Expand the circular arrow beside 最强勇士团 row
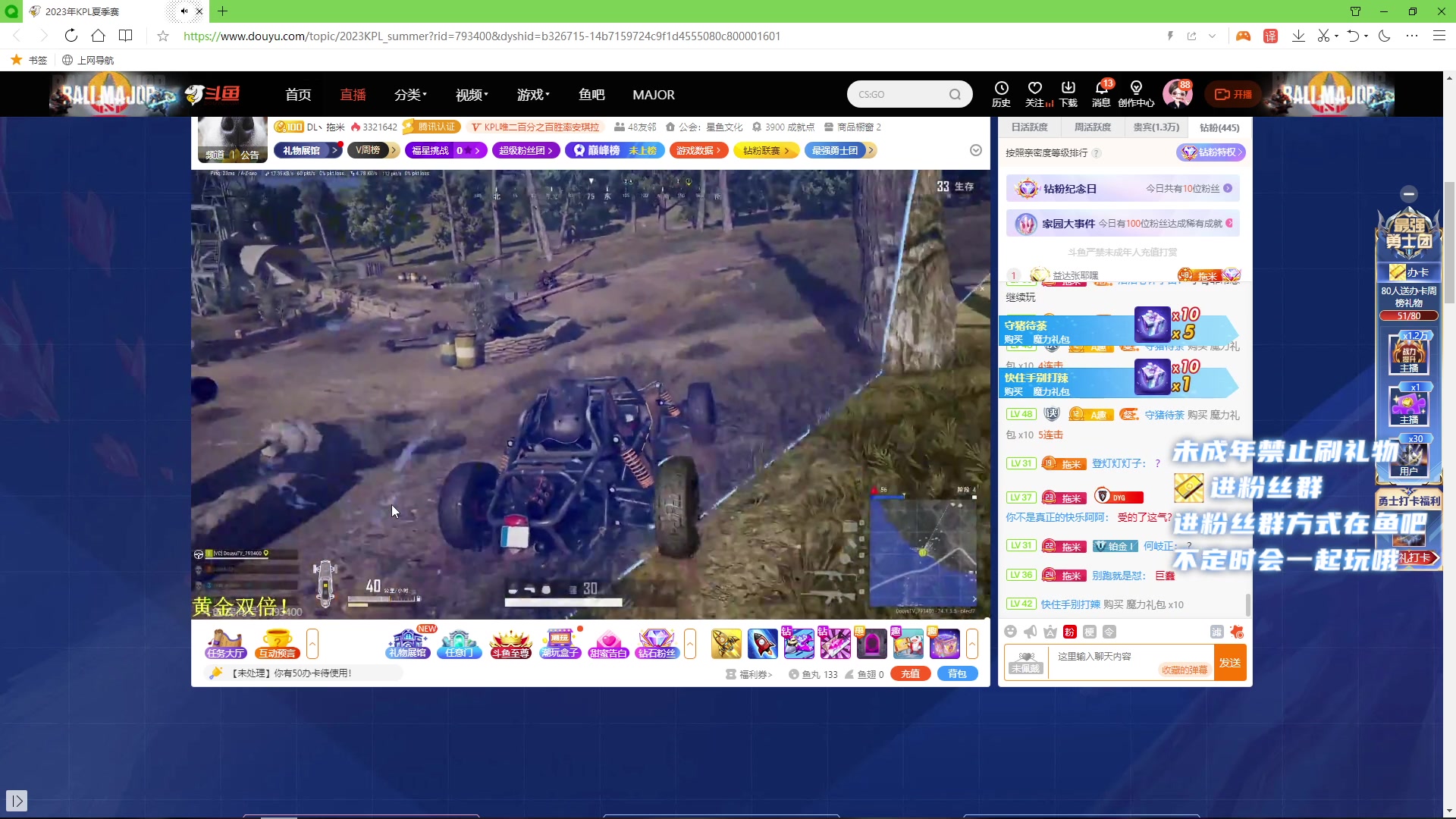 976,150
